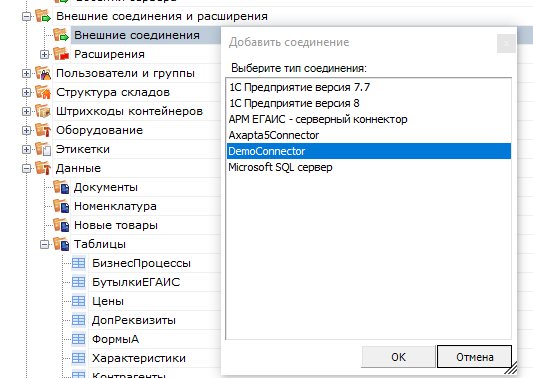Collapse the Внешние соединения и расширения node

click(x=26, y=16)
